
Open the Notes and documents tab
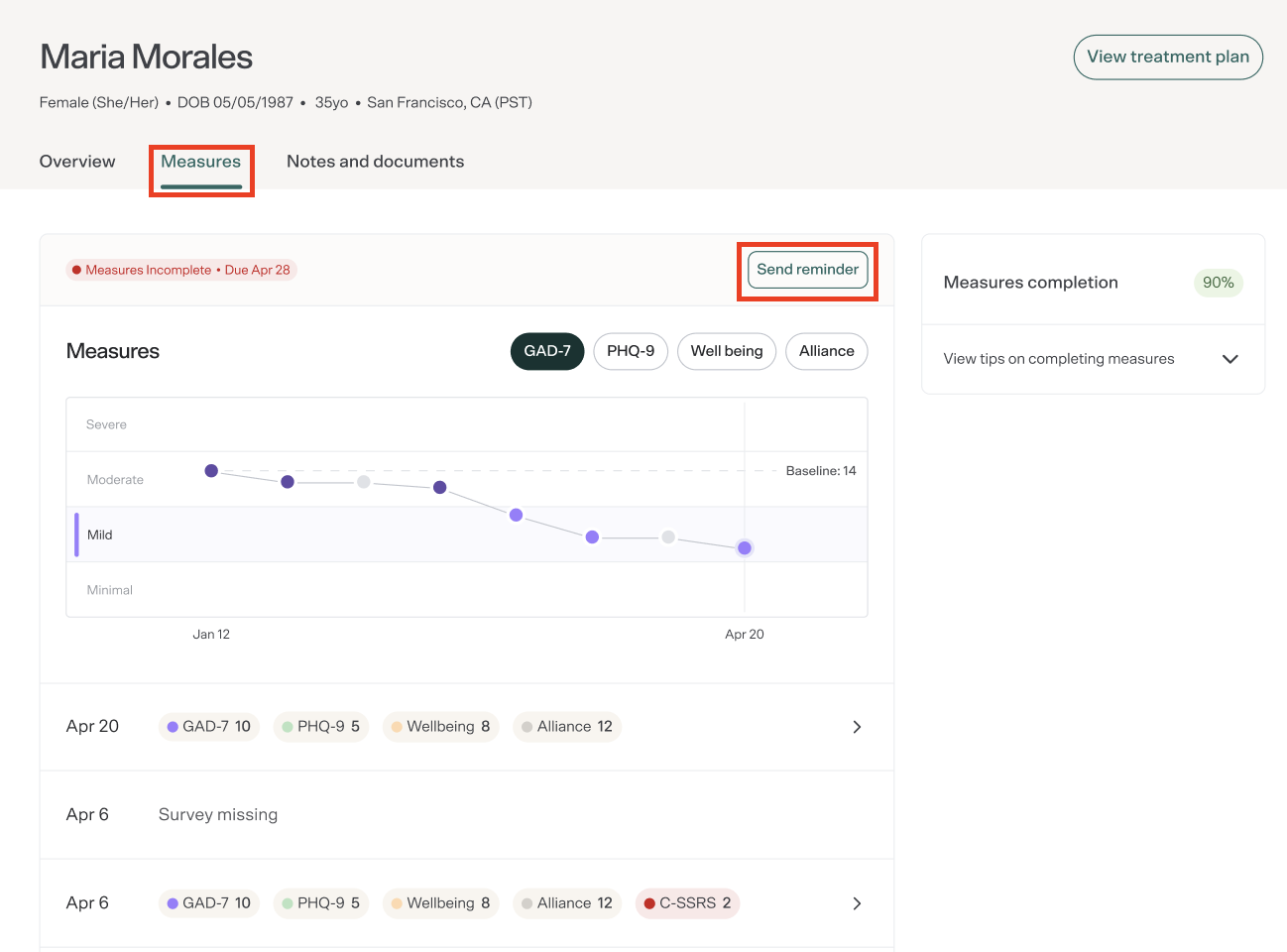click(376, 162)
